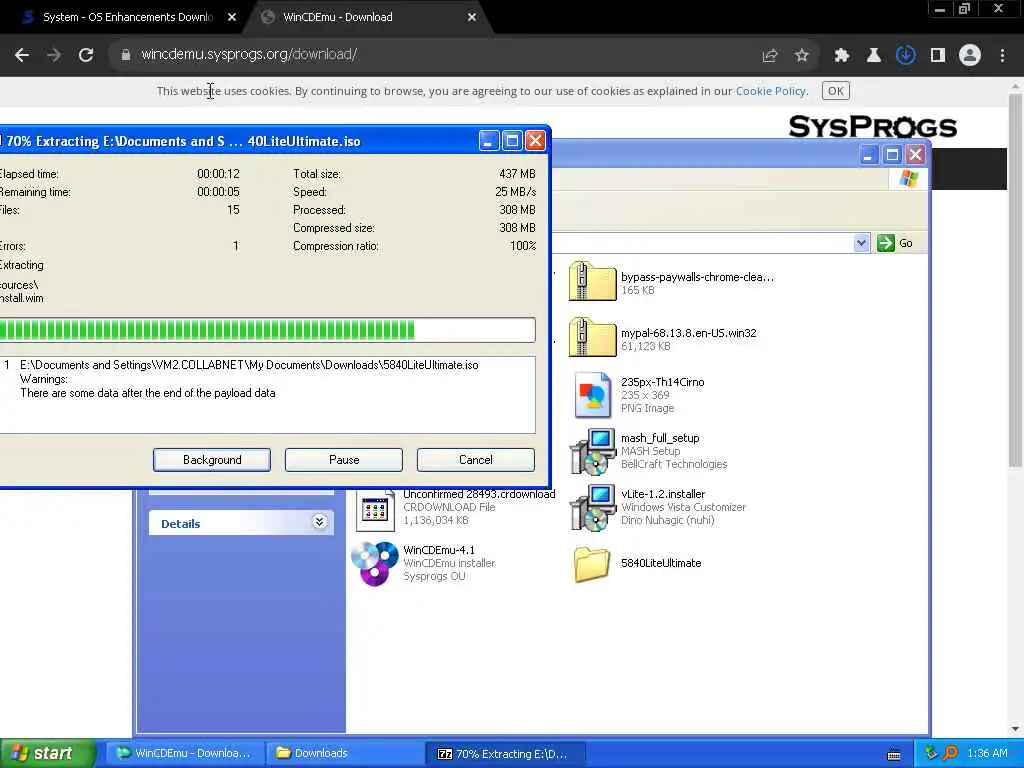Open the Chrome three-dot menu
Viewport: 1024px width, 768px height.
[1002, 56]
